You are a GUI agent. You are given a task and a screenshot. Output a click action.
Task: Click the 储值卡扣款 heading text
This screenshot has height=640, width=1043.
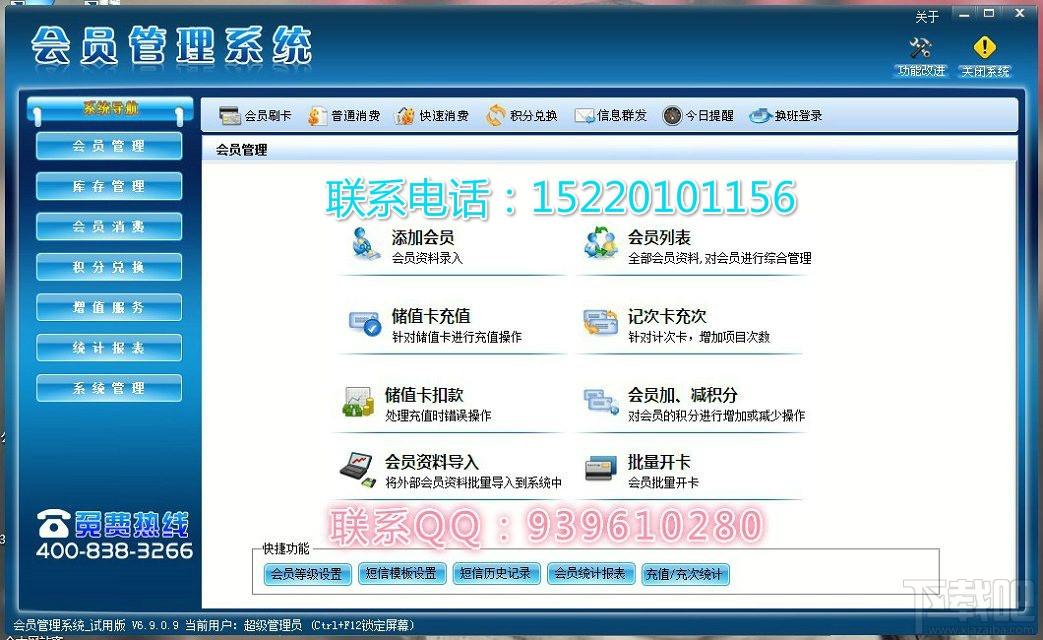[x=424, y=395]
